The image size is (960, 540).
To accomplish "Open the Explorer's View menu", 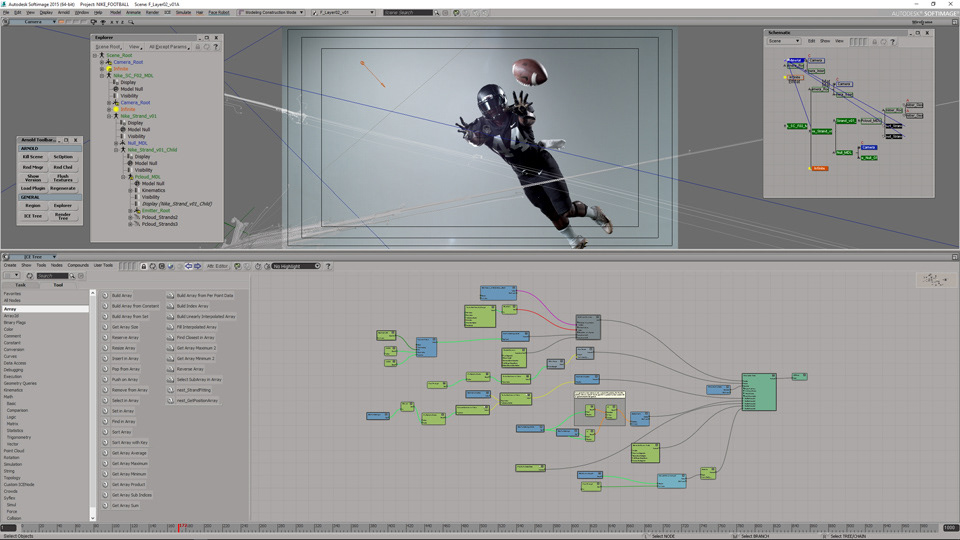I will coord(134,47).
